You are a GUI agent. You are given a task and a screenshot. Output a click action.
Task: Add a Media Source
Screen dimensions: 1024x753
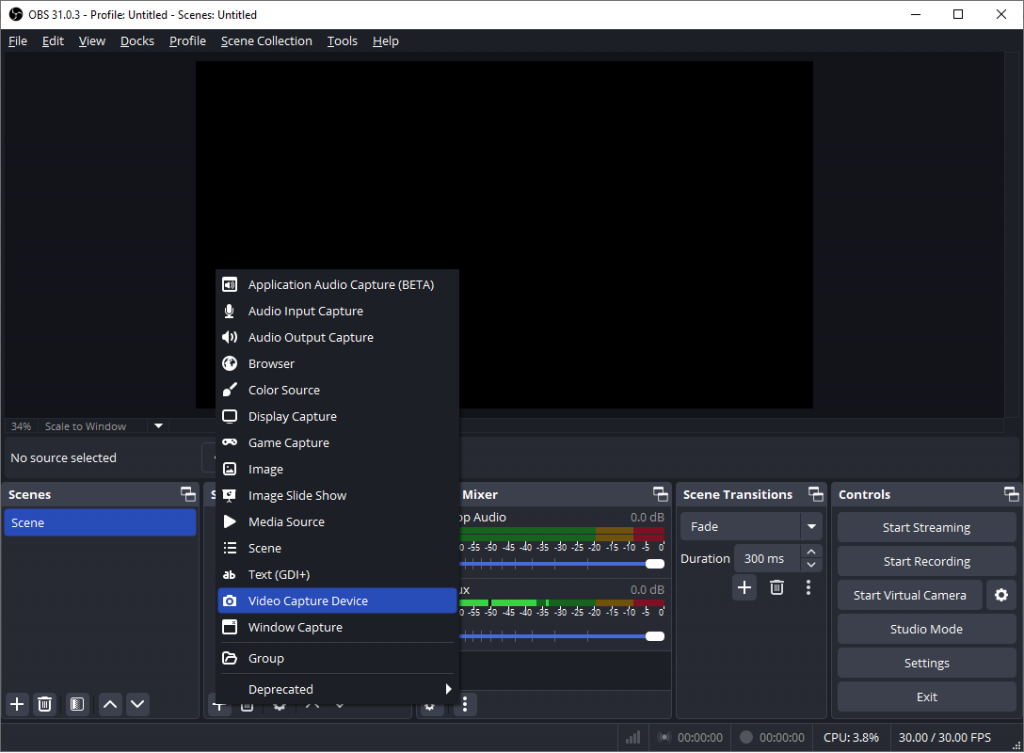point(337,522)
